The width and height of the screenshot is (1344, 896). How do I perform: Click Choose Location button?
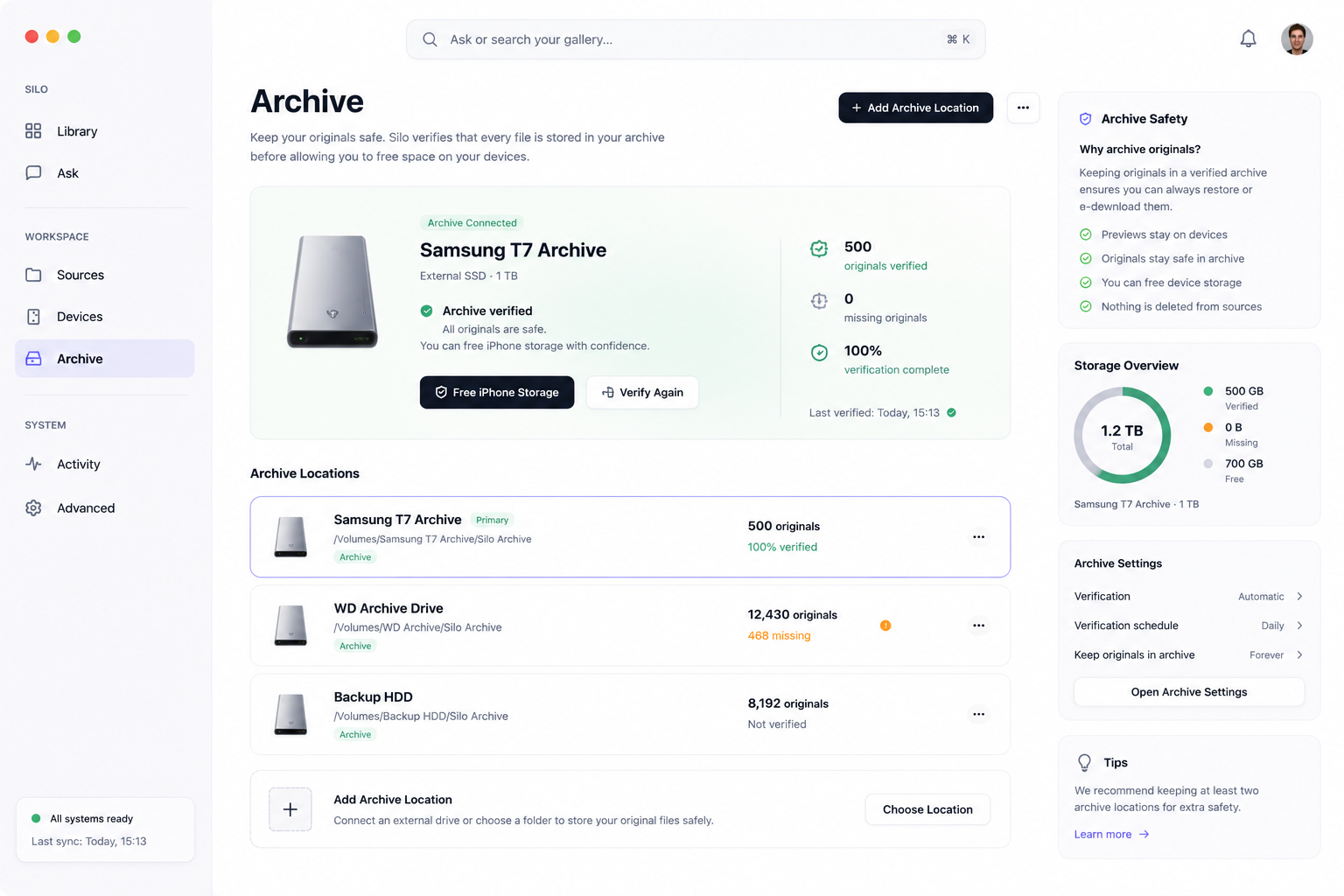(x=927, y=809)
